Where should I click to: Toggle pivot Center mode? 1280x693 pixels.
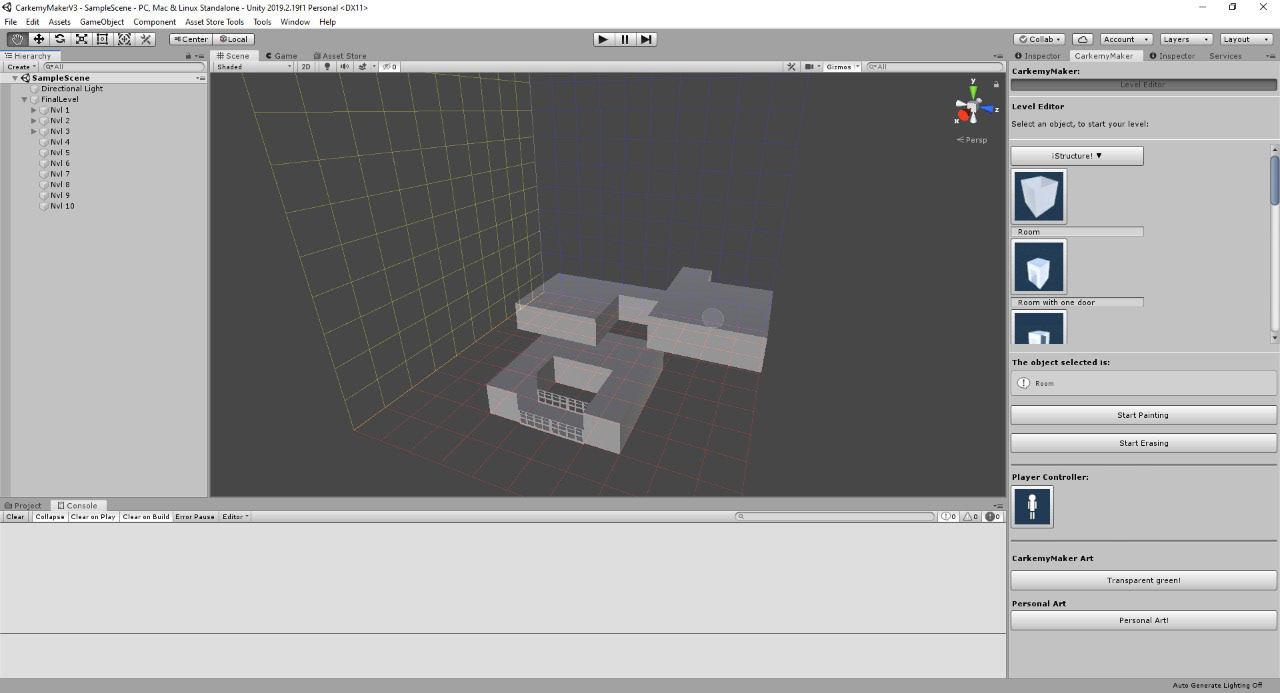click(190, 39)
